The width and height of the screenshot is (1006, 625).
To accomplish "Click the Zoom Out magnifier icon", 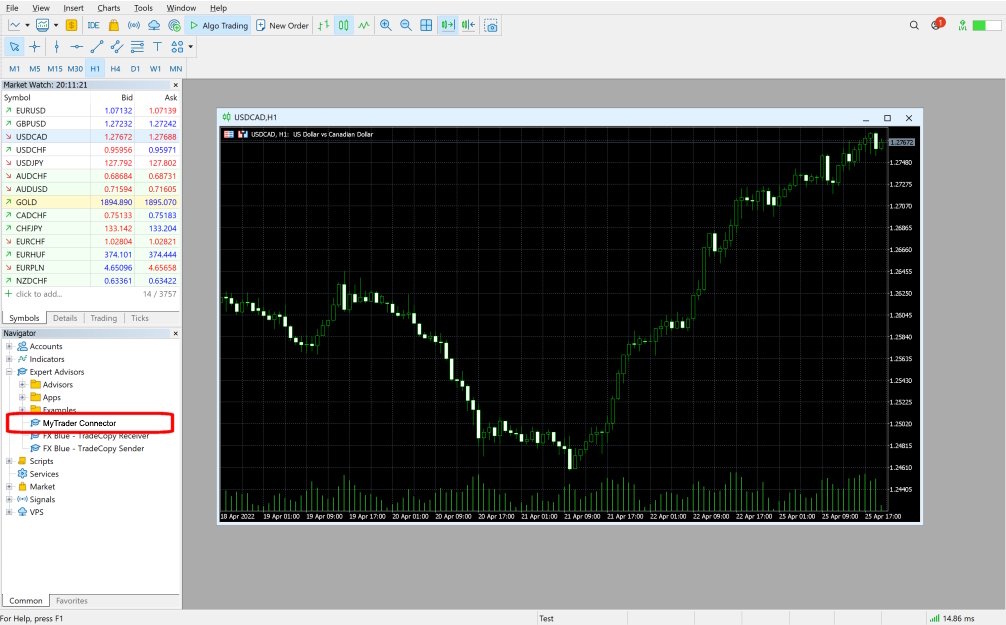I will click(406, 25).
